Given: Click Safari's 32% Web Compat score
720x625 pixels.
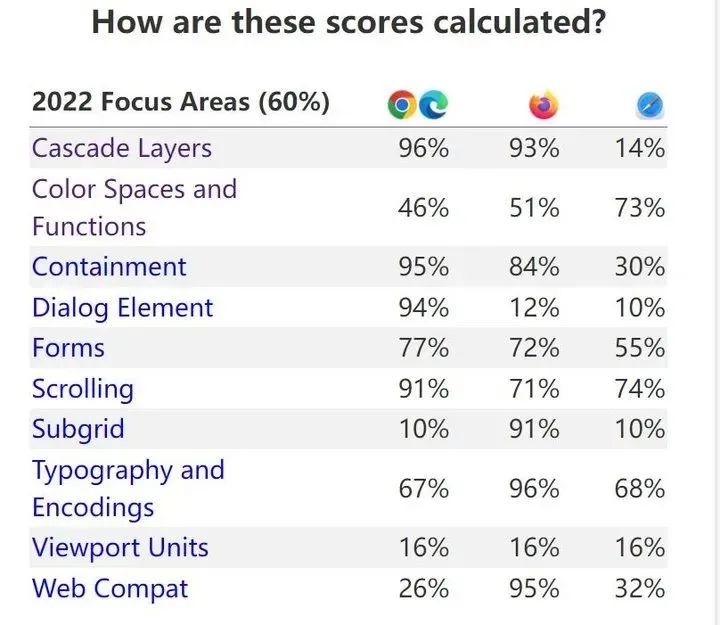Looking at the screenshot, I should [640, 588].
